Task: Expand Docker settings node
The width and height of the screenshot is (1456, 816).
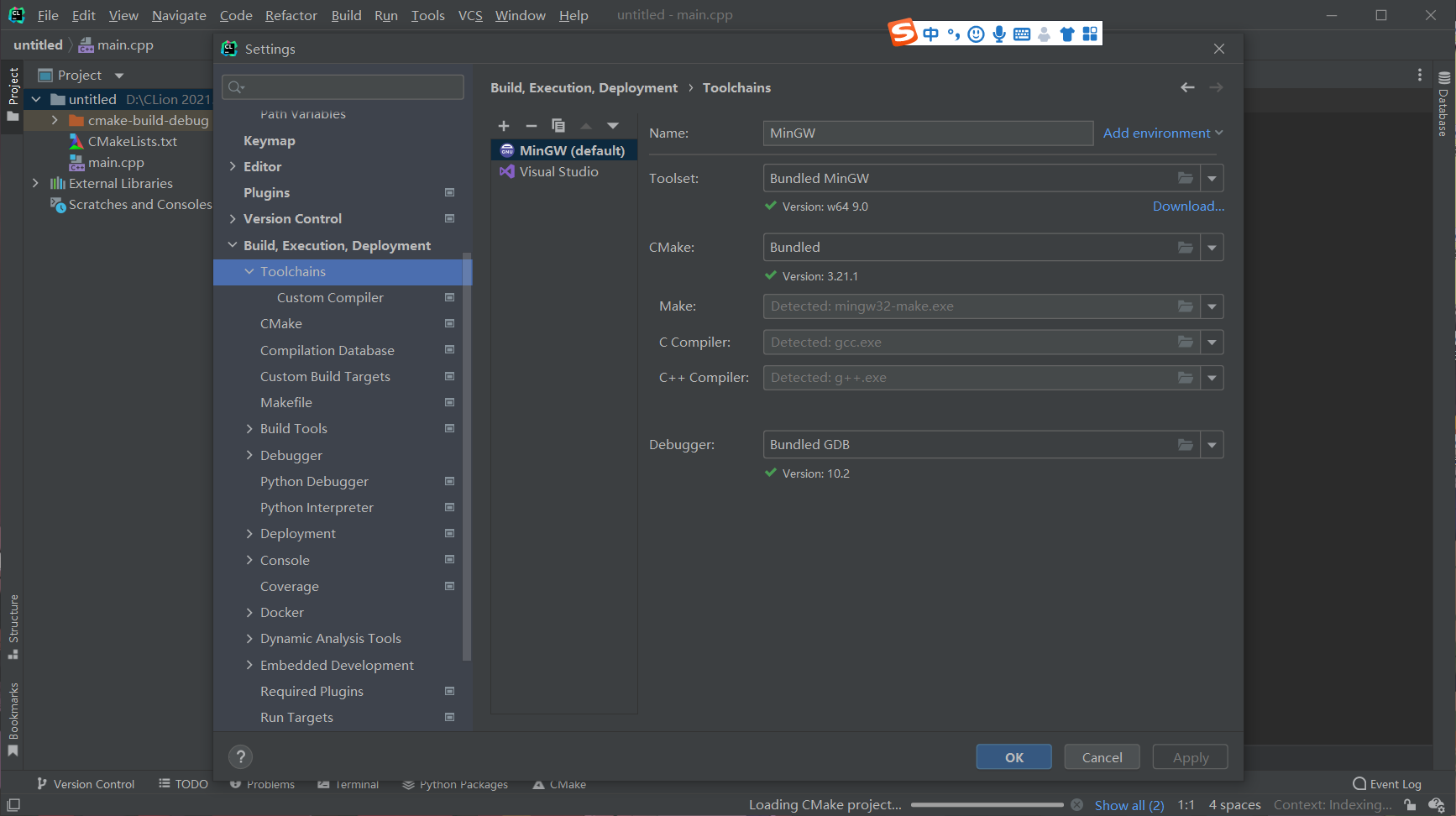Action: click(x=249, y=613)
